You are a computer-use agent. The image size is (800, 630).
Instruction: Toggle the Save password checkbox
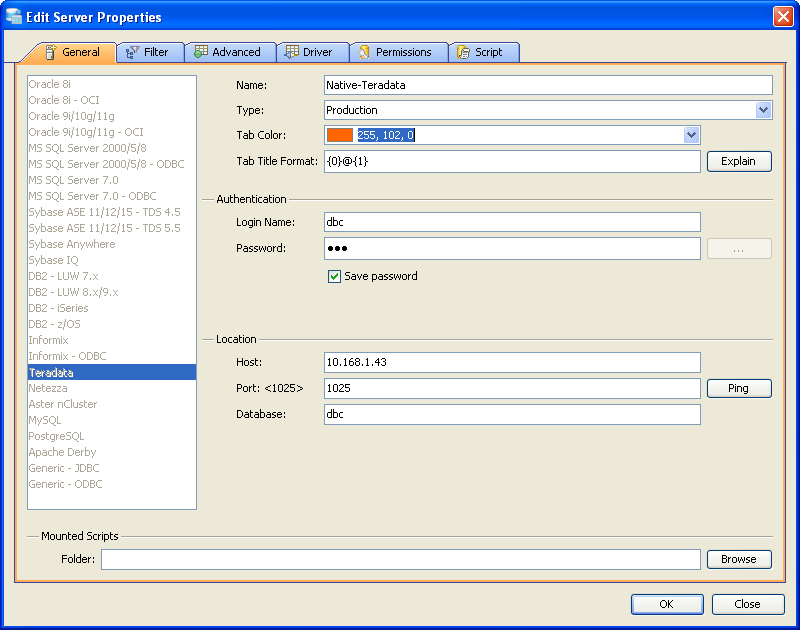(334, 276)
